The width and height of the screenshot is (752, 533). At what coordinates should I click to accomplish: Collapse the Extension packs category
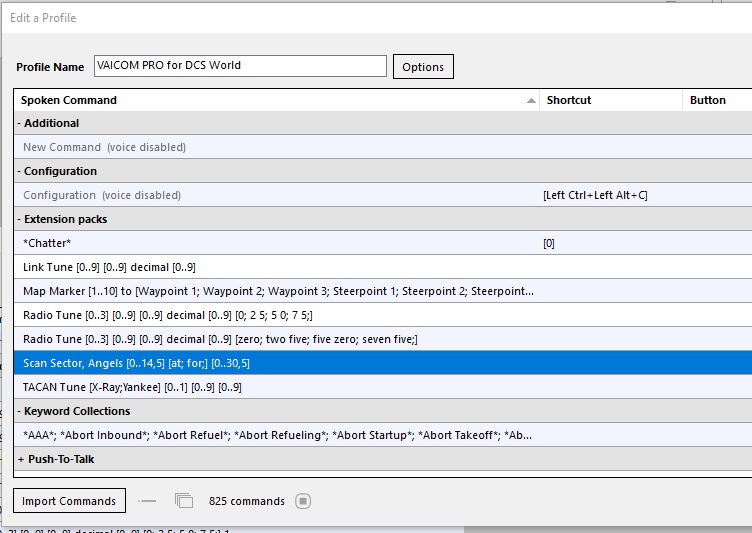[20, 219]
